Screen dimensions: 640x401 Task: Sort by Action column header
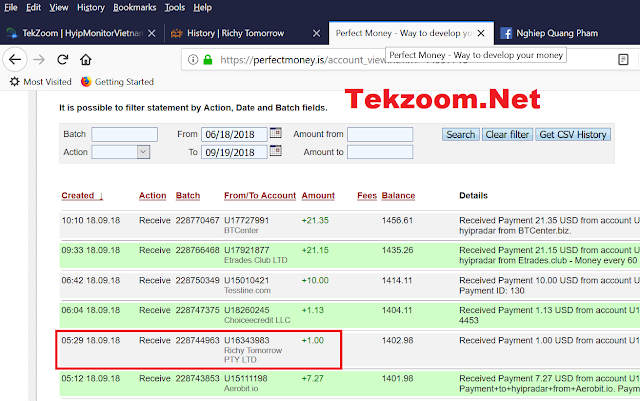coord(153,196)
